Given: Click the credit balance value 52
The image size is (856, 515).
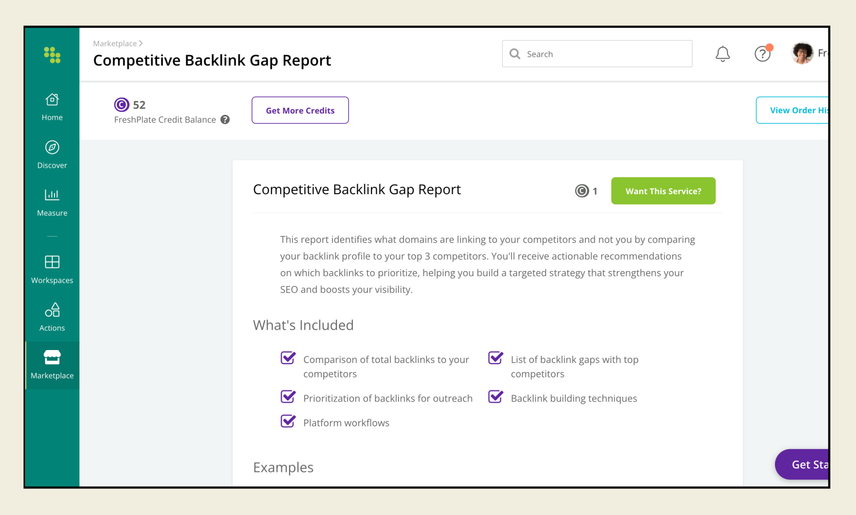Looking at the screenshot, I should pyautogui.click(x=139, y=105).
